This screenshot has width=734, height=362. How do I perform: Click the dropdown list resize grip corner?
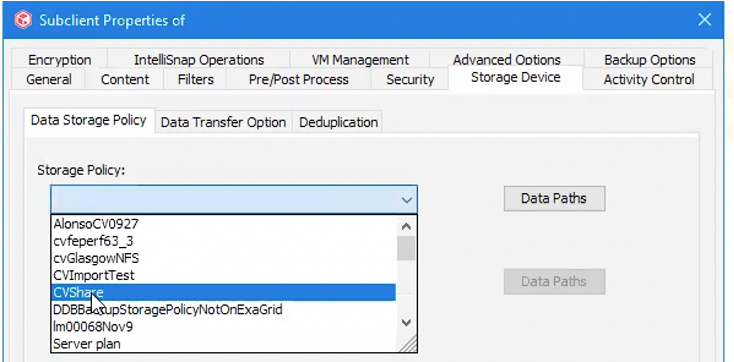408,343
